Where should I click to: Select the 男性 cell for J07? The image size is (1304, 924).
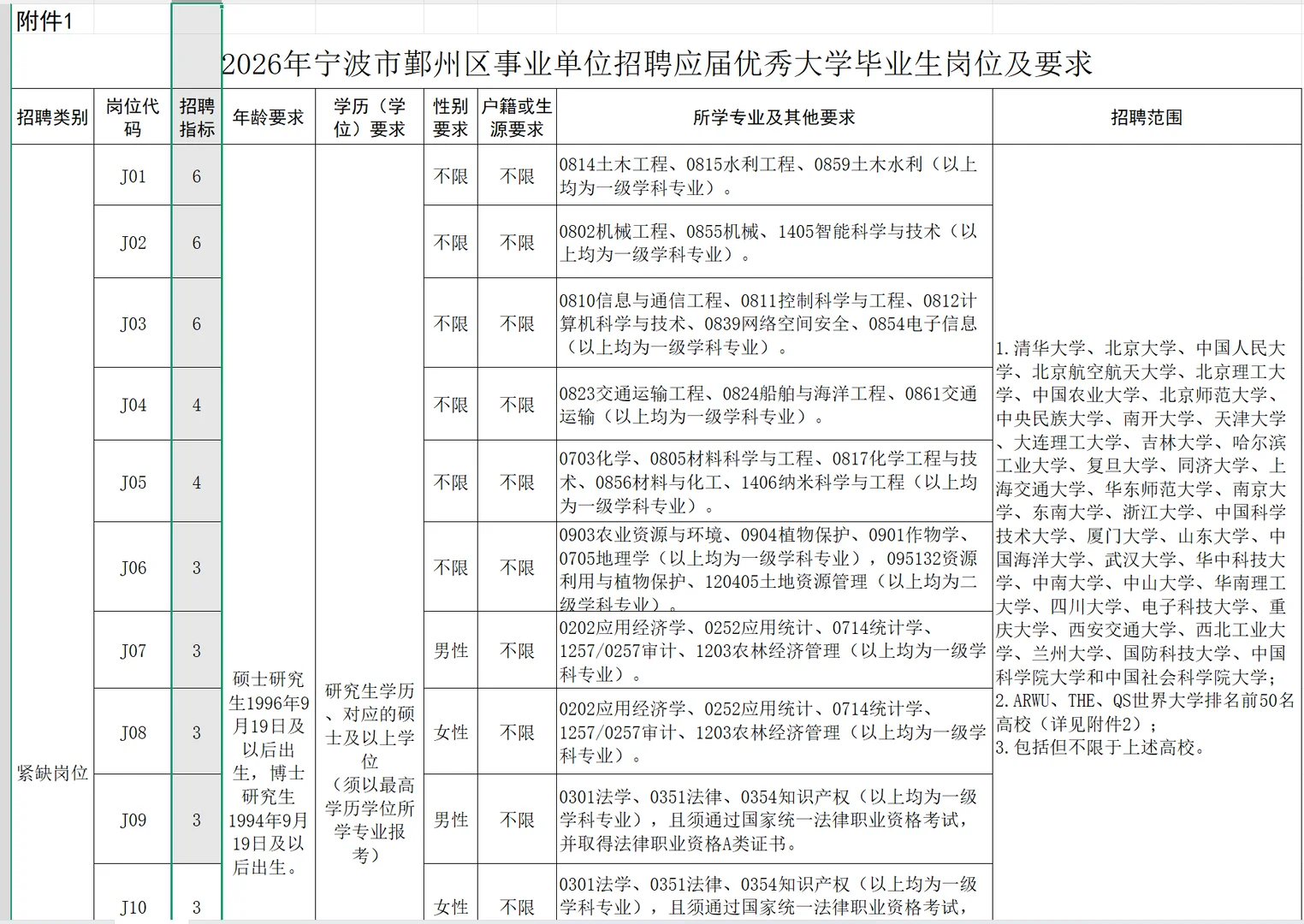[449, 650]
